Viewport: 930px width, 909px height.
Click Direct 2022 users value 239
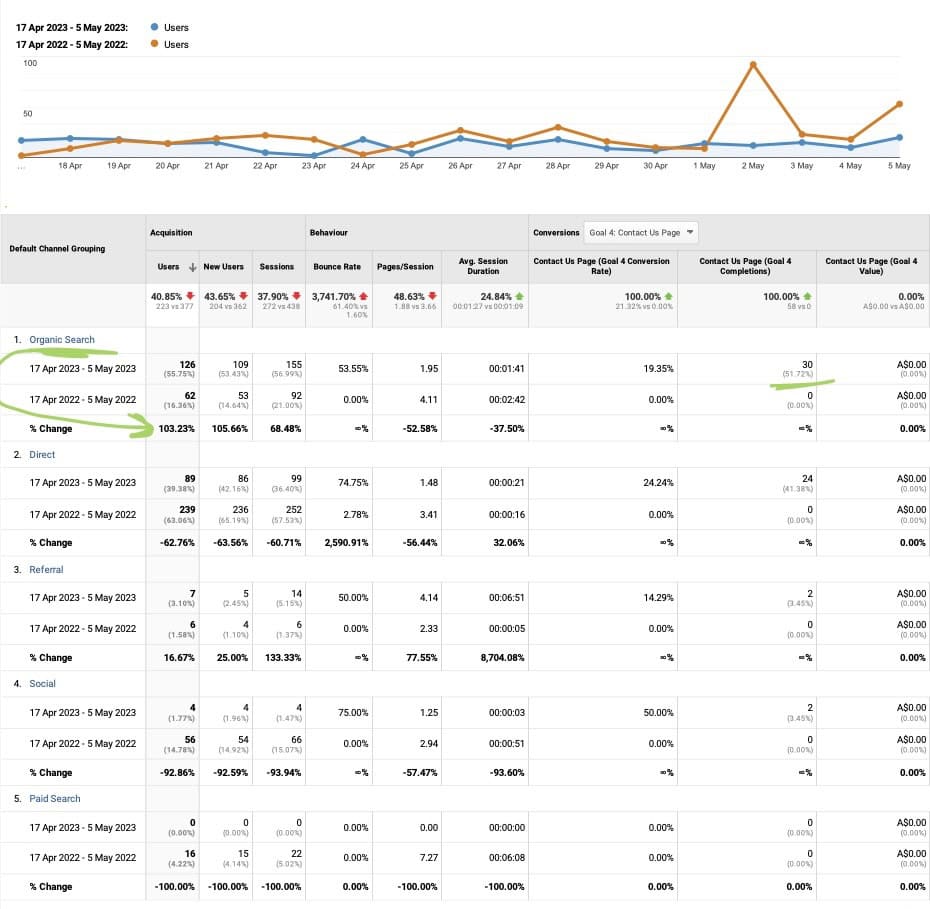click(187, 510)
